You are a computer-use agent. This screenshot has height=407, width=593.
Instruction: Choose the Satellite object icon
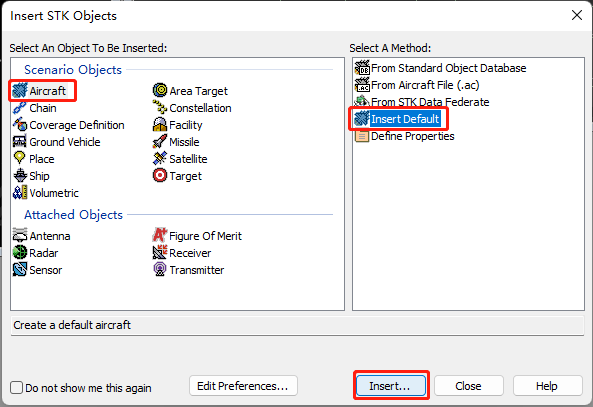point(160,158)
